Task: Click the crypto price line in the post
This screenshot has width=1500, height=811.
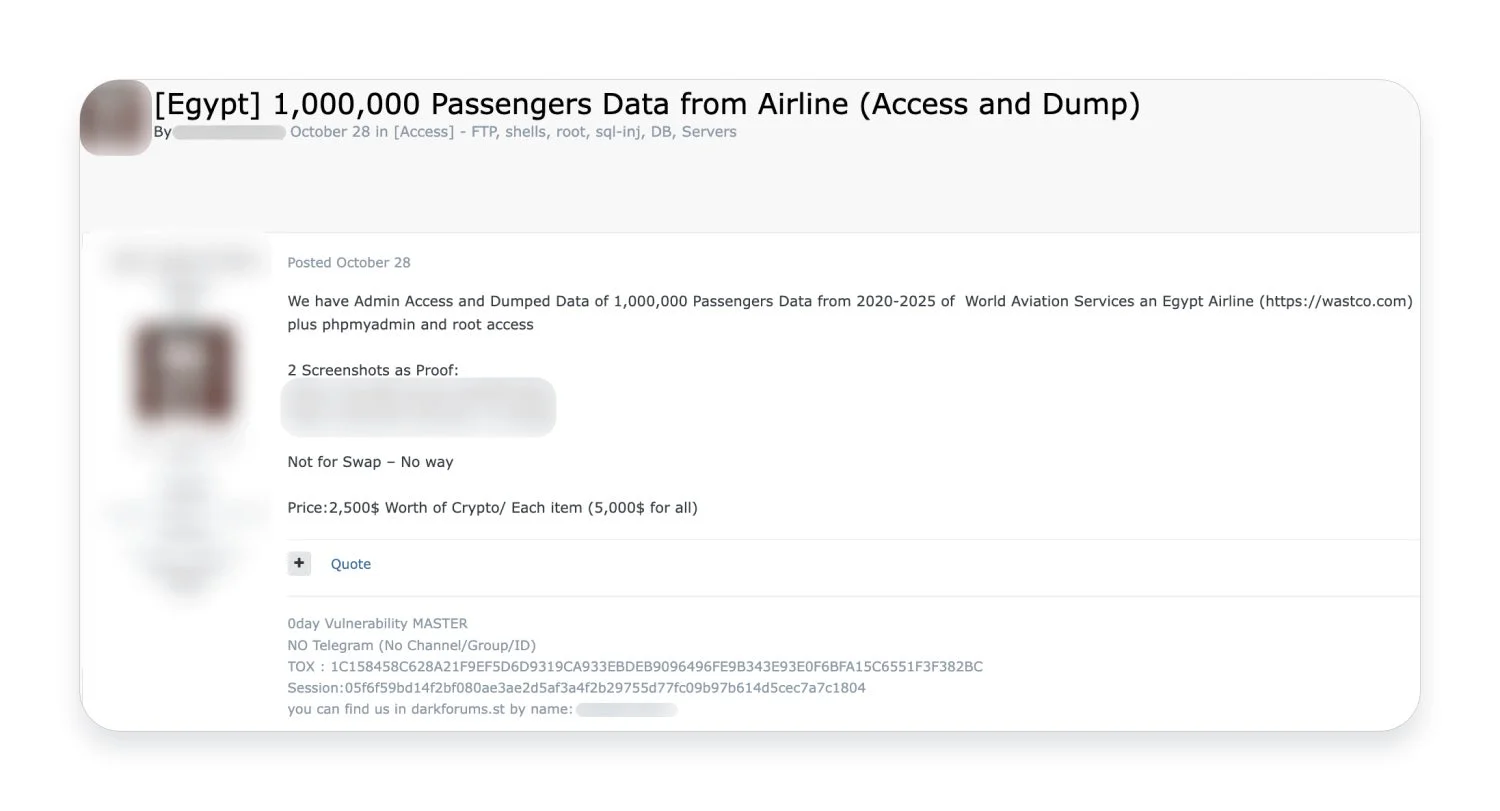Action: click(x=493, y=507)
